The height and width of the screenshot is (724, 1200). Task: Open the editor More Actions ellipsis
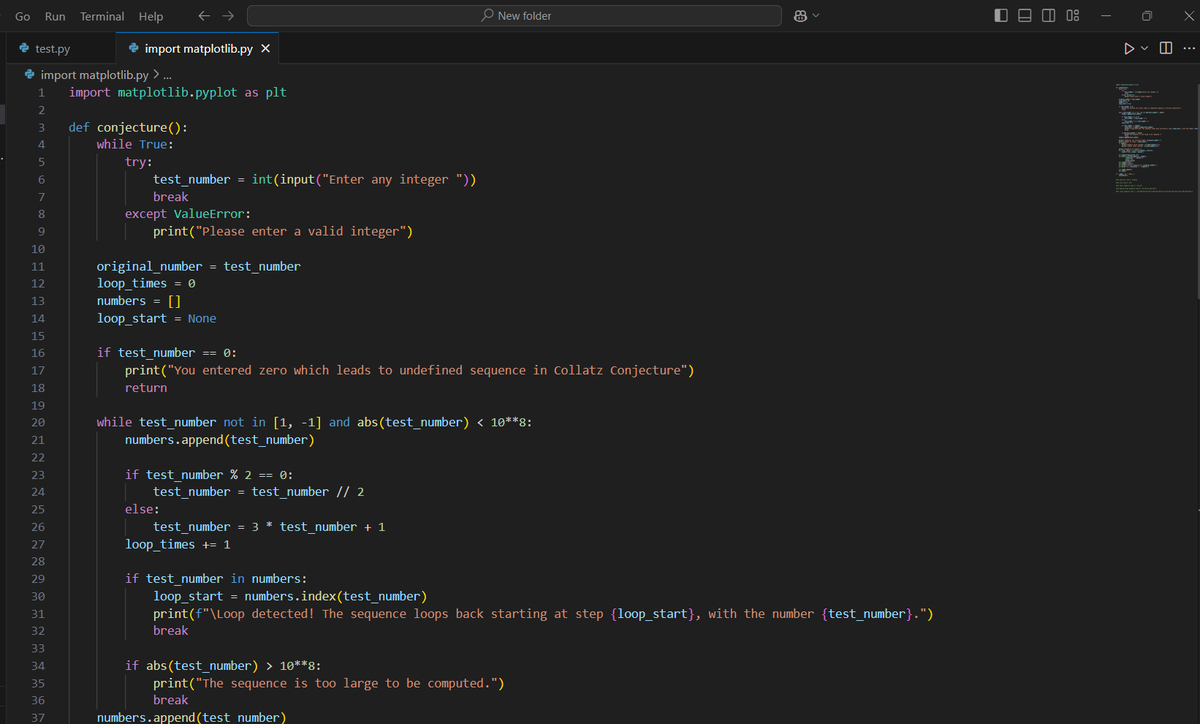[1188, 49]
